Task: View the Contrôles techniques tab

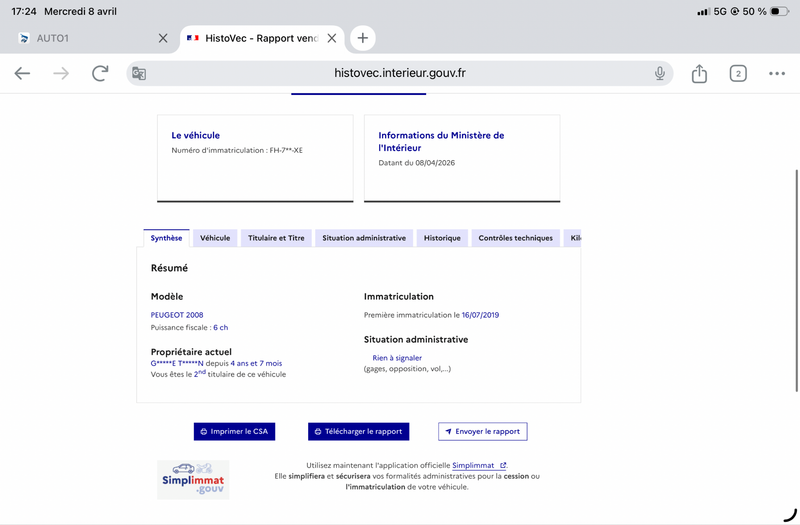Action: click(515, 238)
